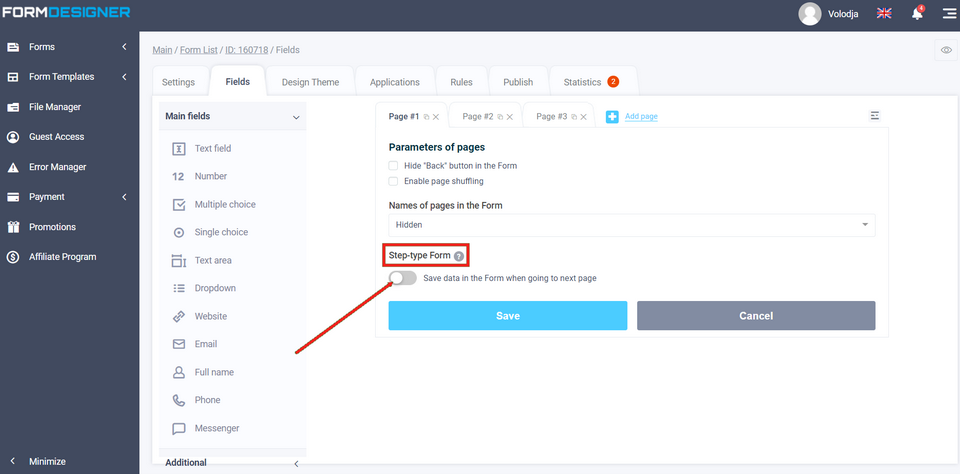Check Hide "Back" button in the Form

point(394,165)
